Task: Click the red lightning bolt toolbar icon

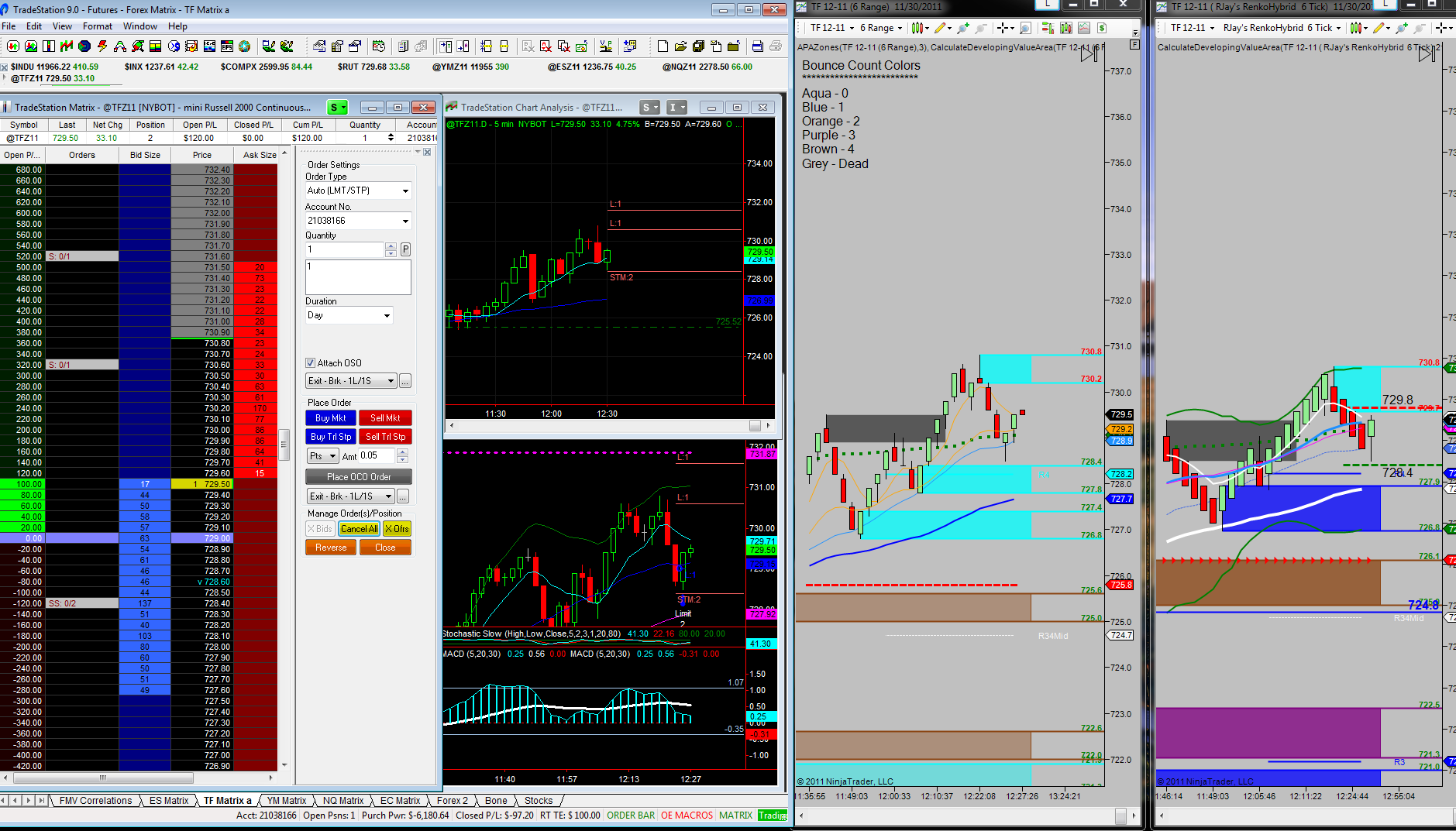Action: tap(102, 46)
